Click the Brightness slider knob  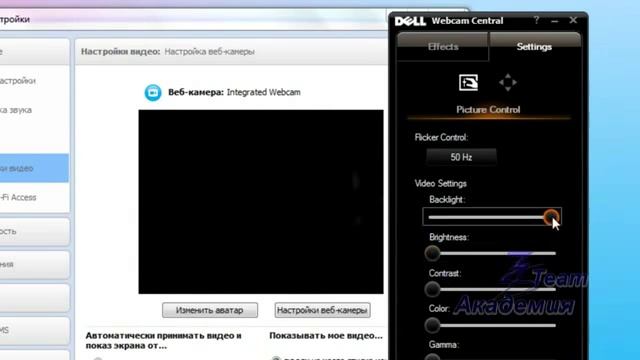[x=432, y=253]
